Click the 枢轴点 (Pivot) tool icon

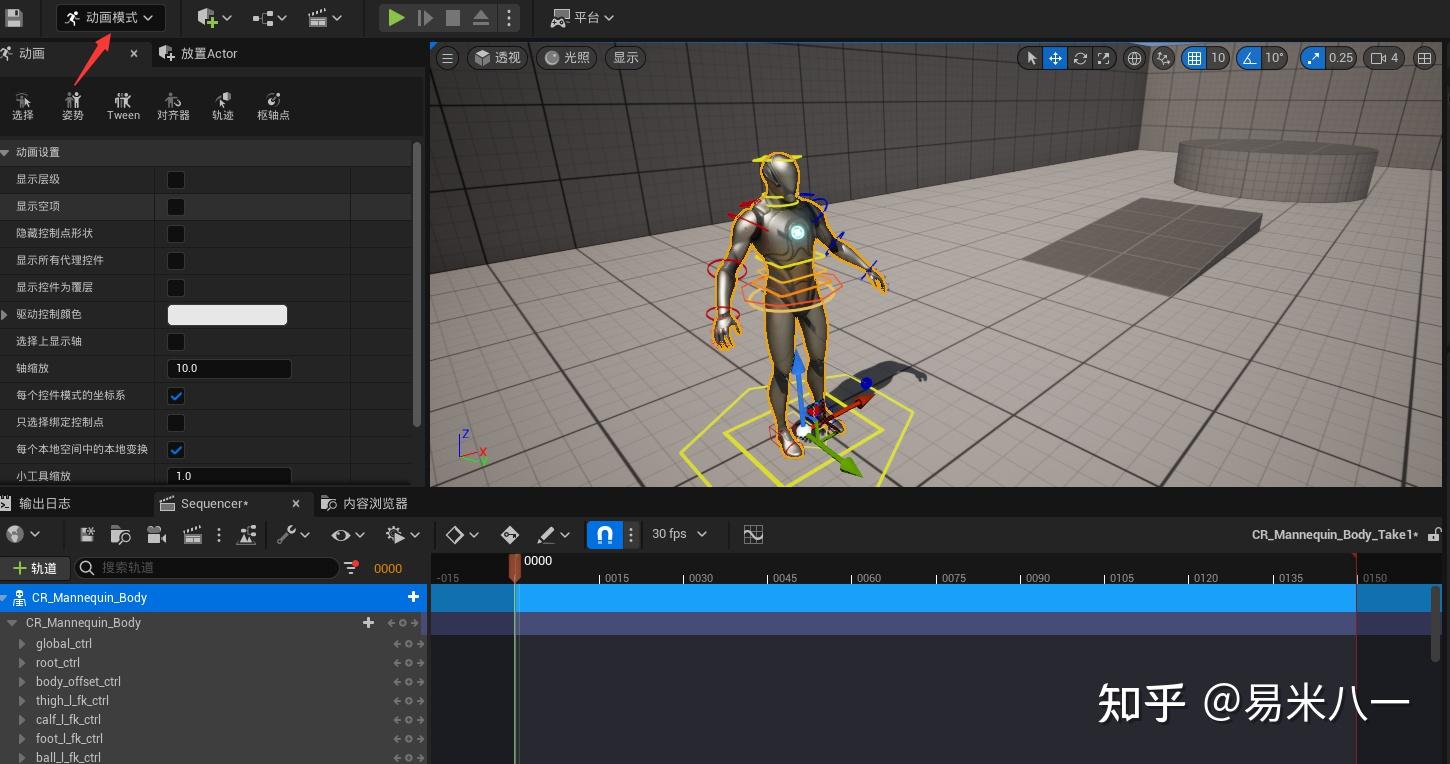(273, 105)
